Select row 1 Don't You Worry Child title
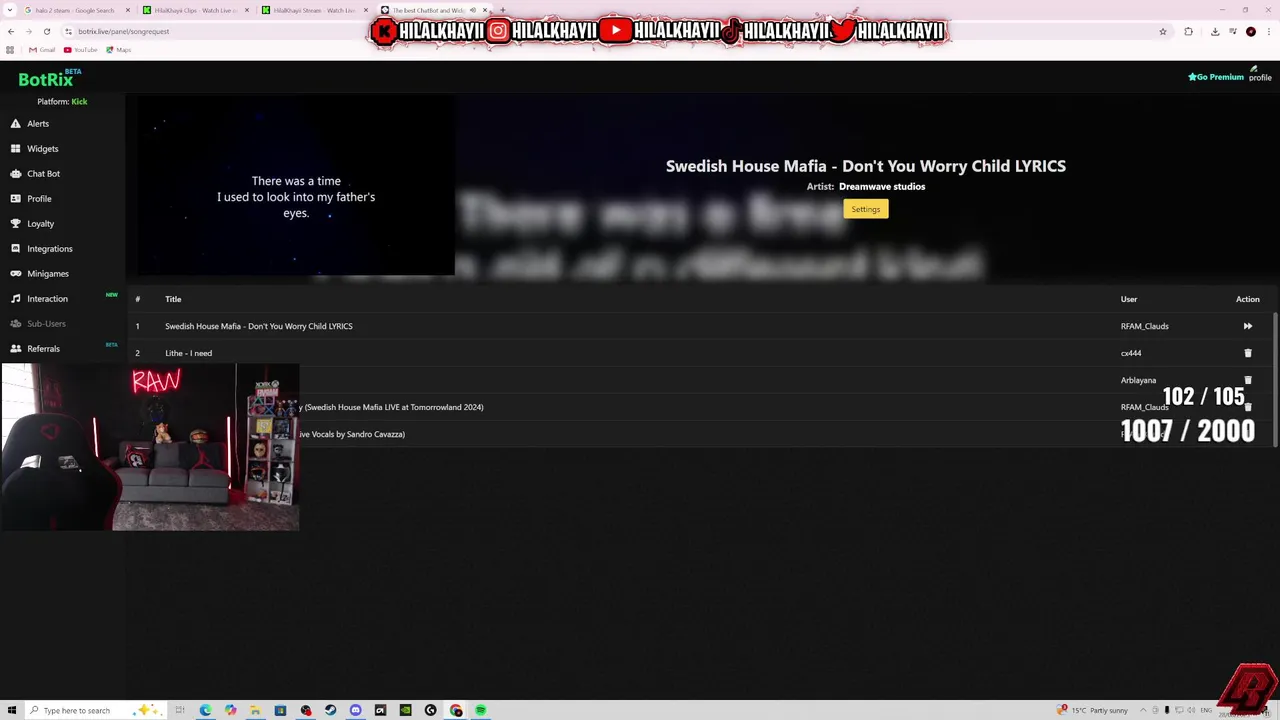 [258, 326]
